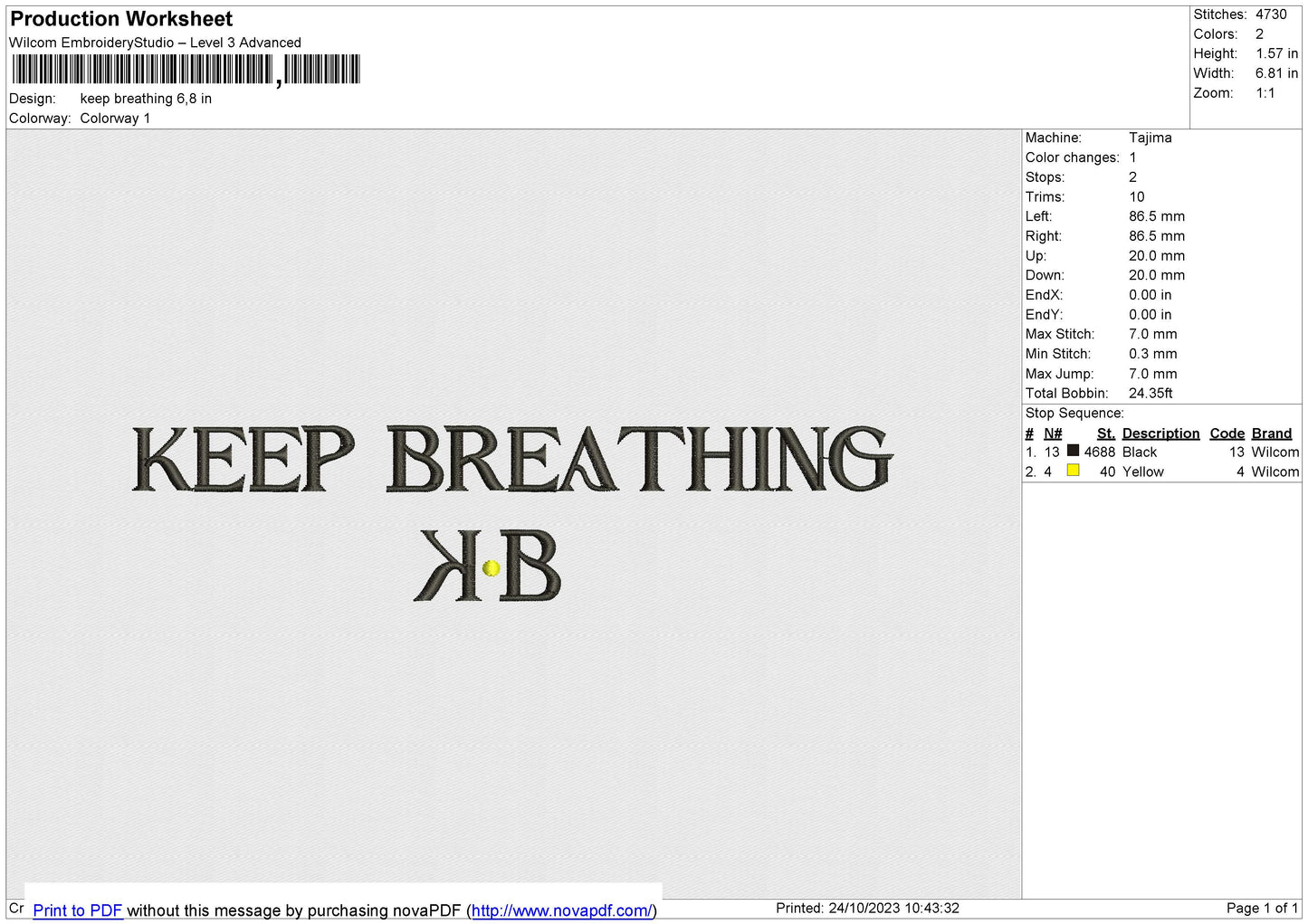Click the Right value '86.5 mm'

coord(1156,236)
